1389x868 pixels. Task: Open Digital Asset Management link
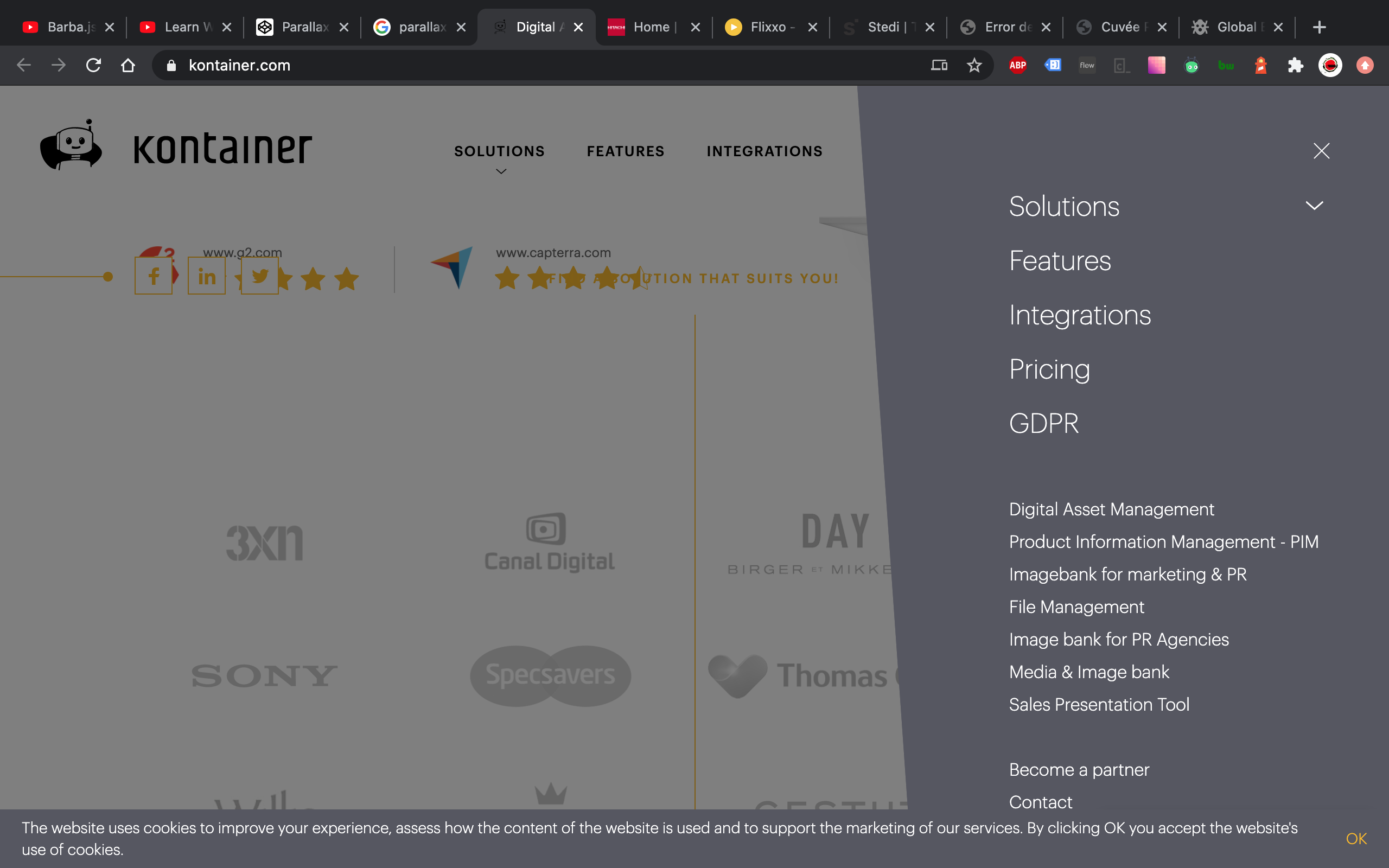coord(1111,509)
